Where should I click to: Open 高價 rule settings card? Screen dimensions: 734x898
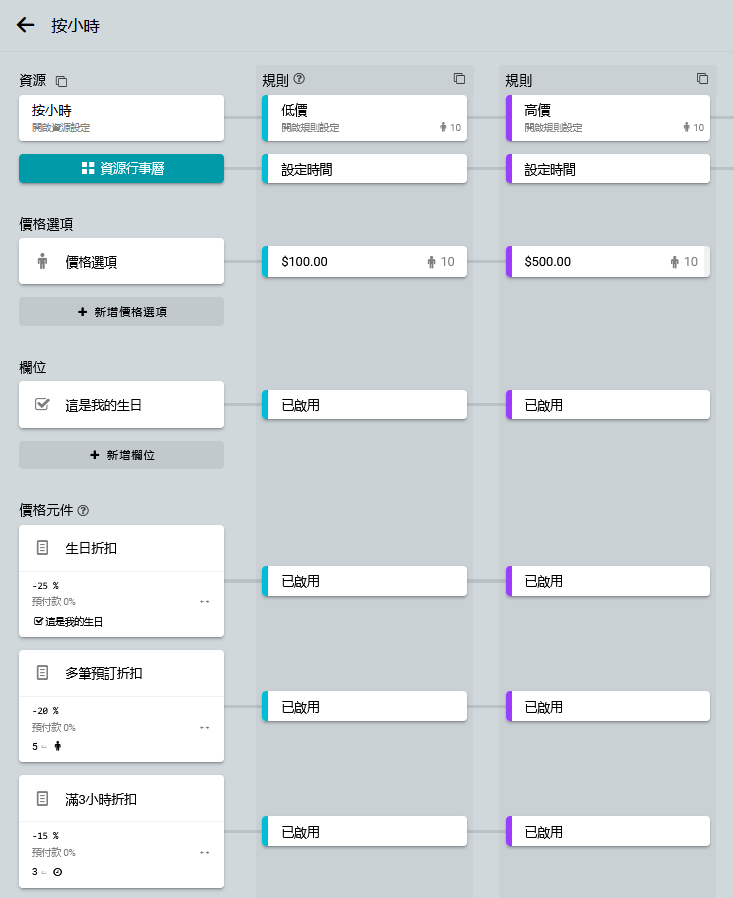tap(608, 118)
